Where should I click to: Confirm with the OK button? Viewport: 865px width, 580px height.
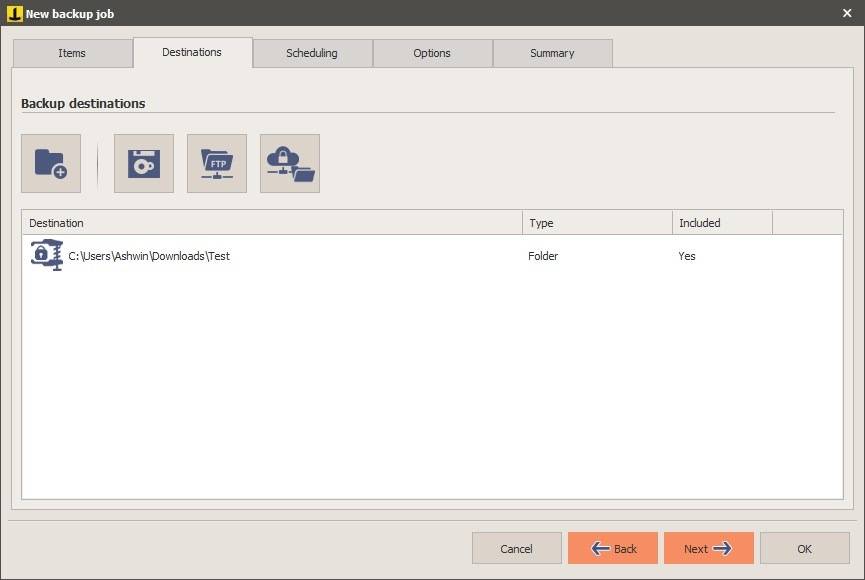coord(804,548)
